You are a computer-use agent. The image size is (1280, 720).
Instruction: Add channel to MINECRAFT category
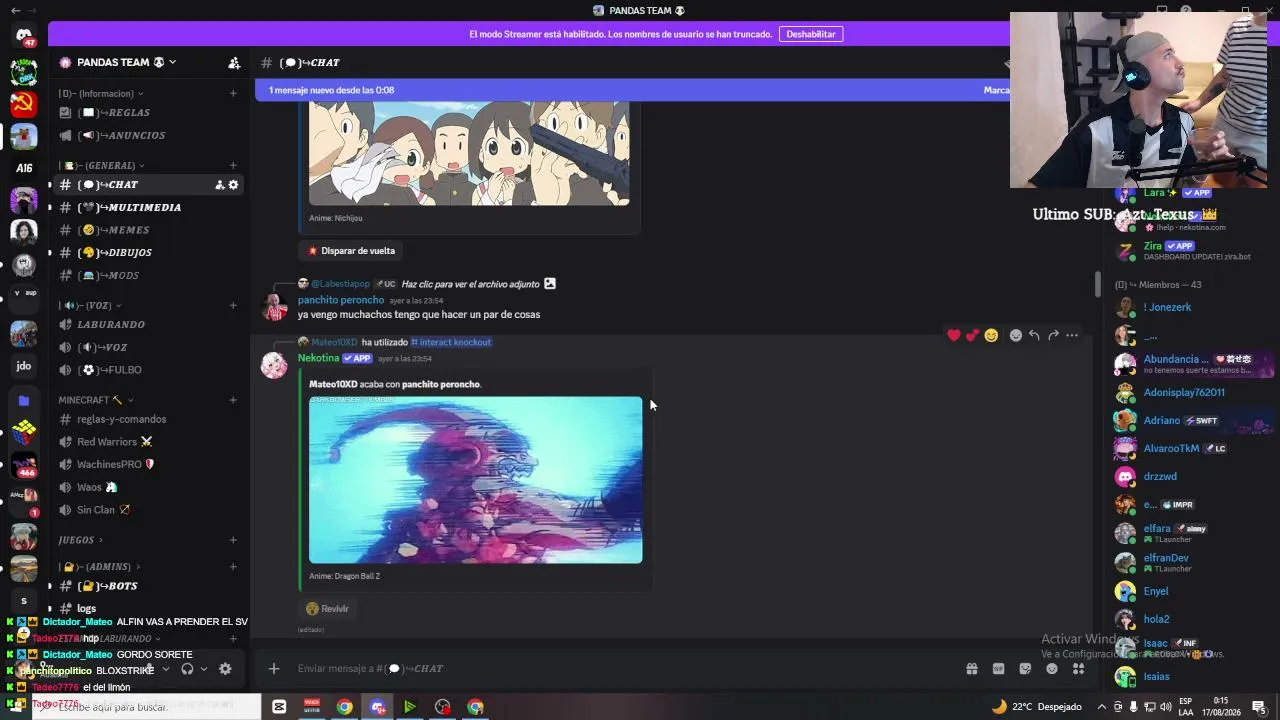point(233,400)
